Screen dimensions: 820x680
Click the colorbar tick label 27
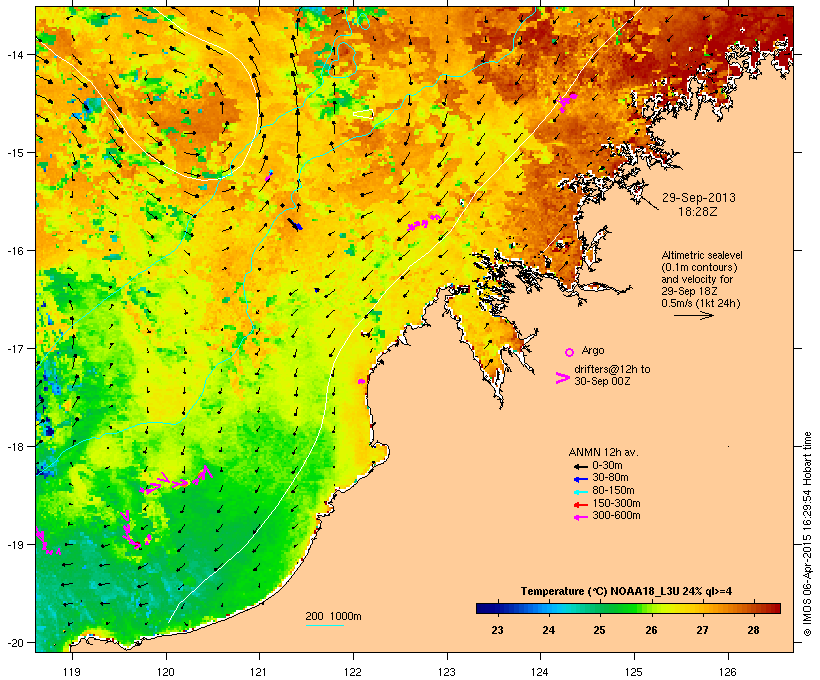[x=702, y=630]
